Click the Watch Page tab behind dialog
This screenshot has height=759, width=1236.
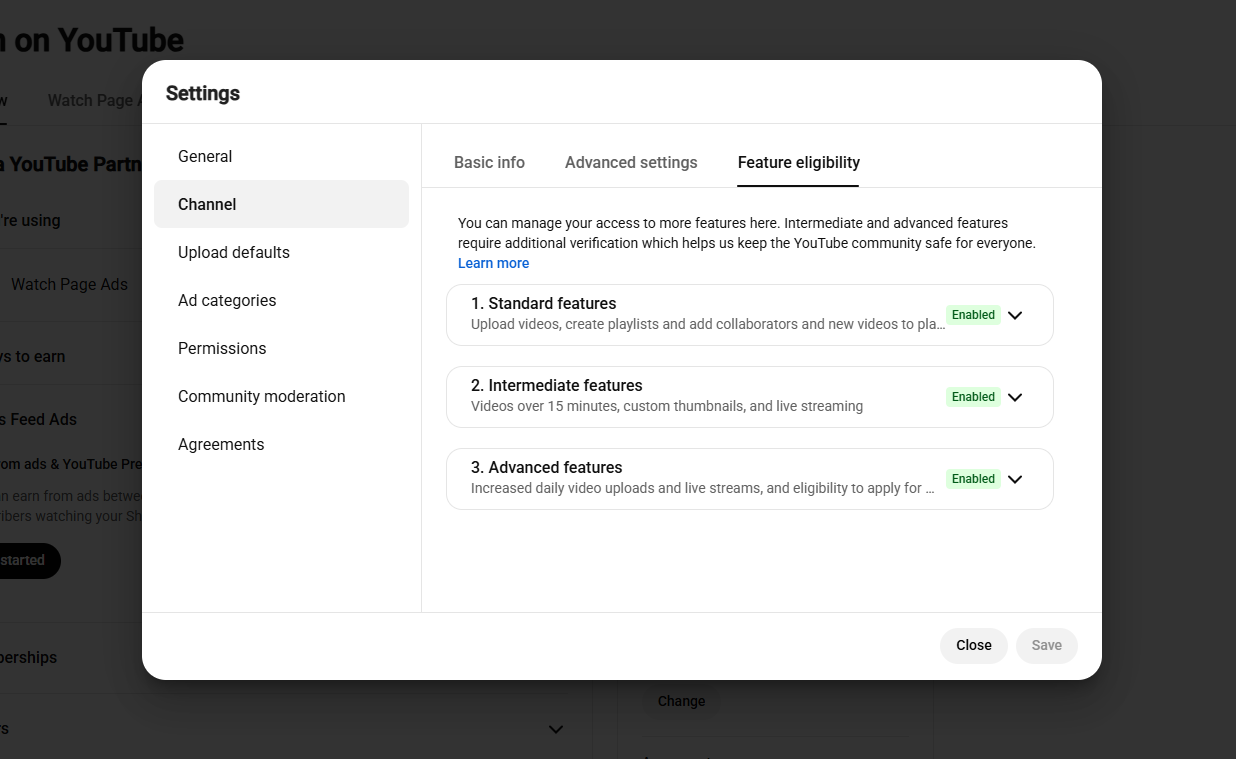coord(95,100)
